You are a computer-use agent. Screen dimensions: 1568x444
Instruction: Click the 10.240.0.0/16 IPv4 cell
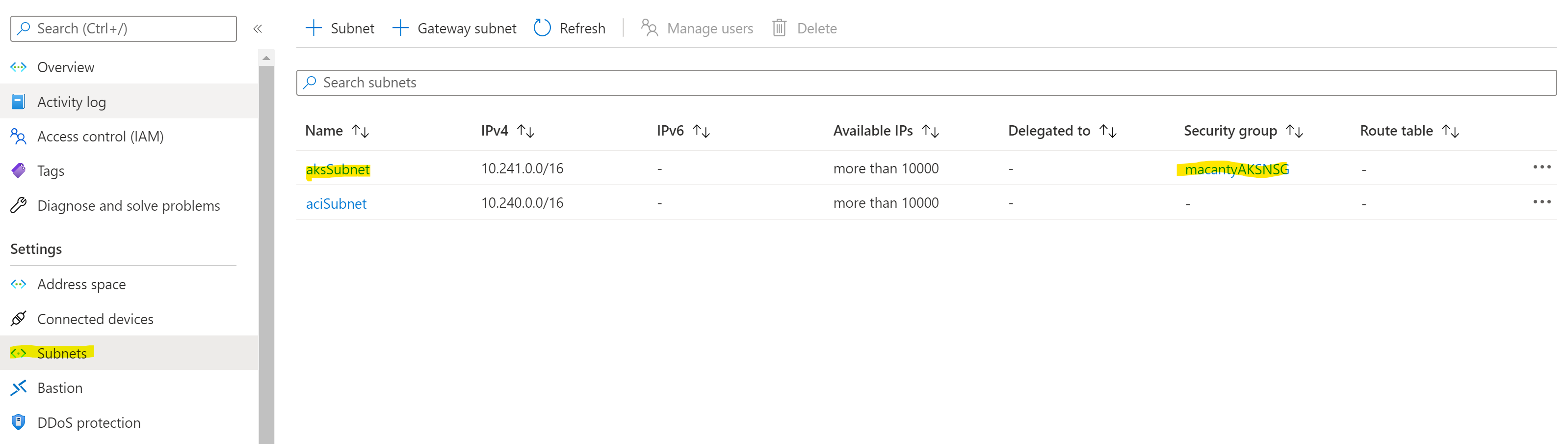[523, 203]
